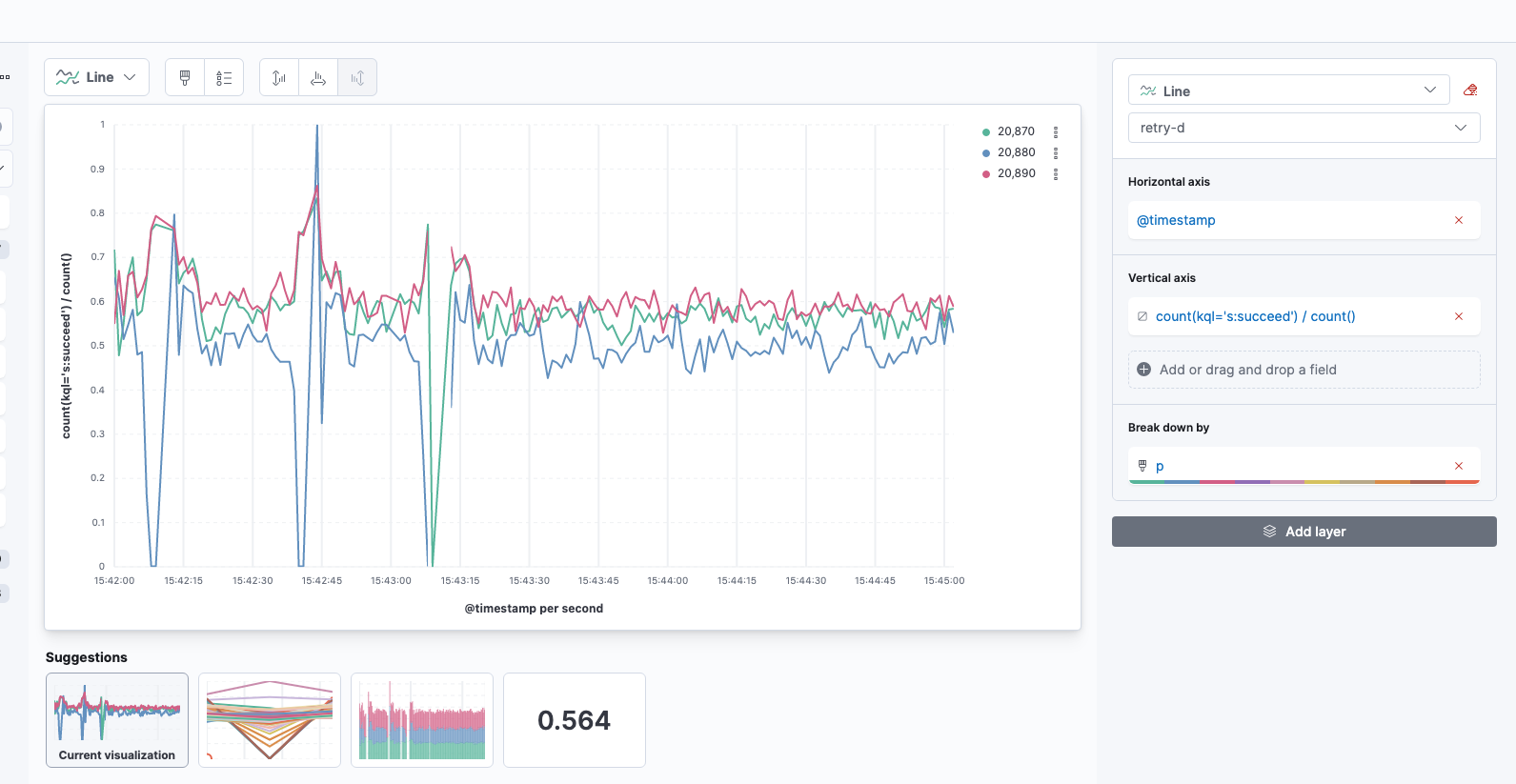Screen dimensions: 1516x784
Task: Open options menu for legend series 20,890
Action: [1056, 174]
